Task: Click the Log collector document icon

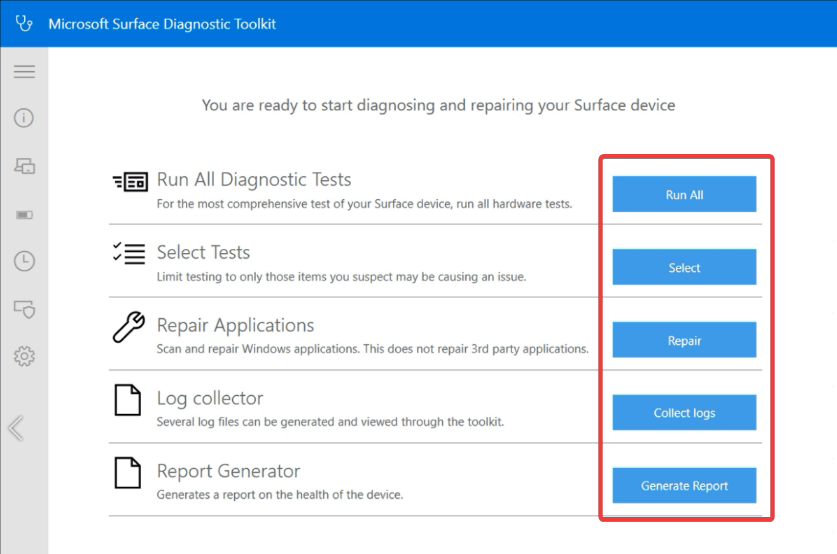Action: click(128, 400)
